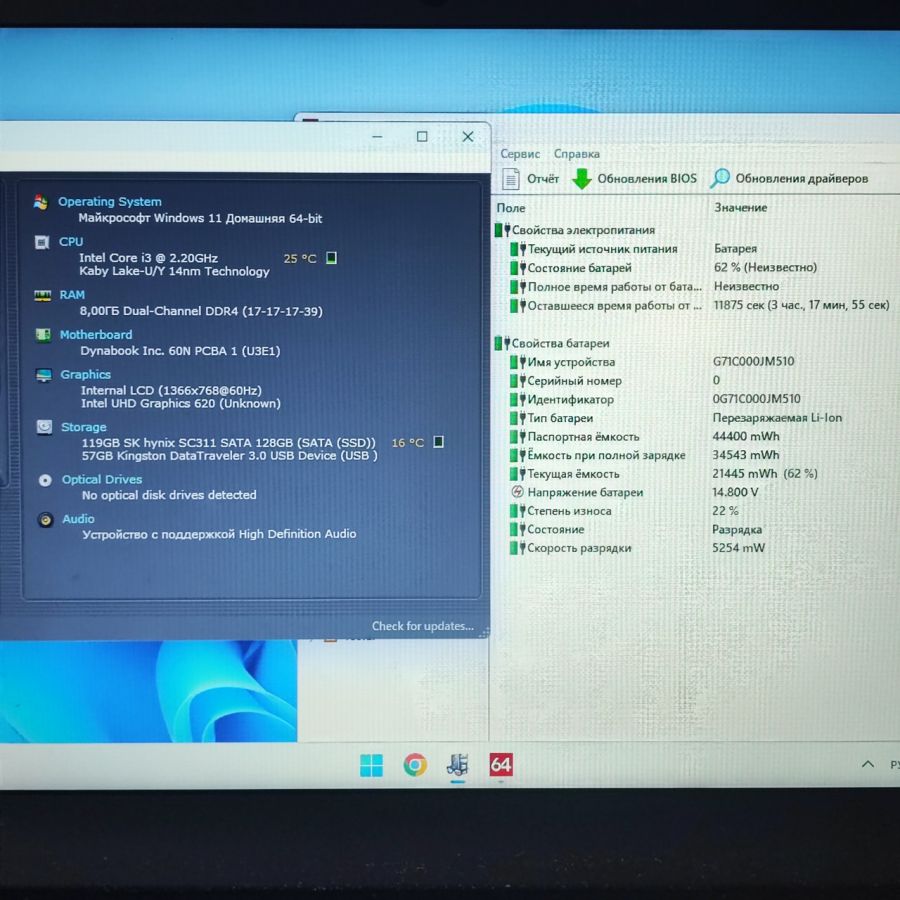Click the storage temperature indicator icon
Viewport: 900px width, 900px height.
438,442
